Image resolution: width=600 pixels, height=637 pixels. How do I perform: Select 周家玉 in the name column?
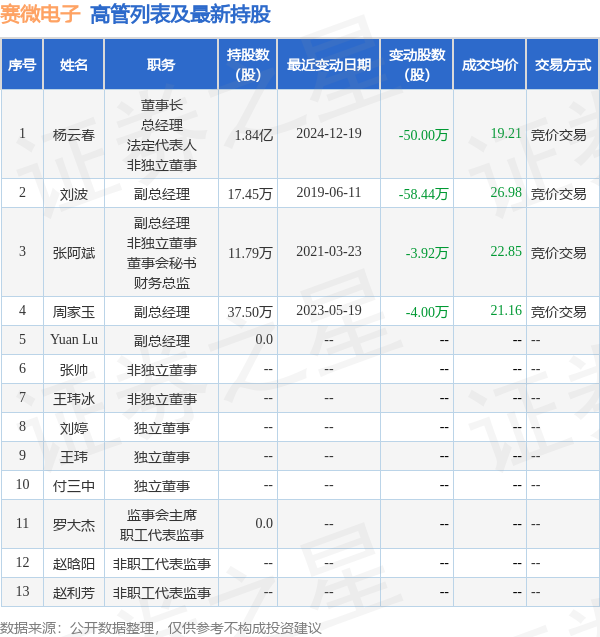click(x=74, y=312)
